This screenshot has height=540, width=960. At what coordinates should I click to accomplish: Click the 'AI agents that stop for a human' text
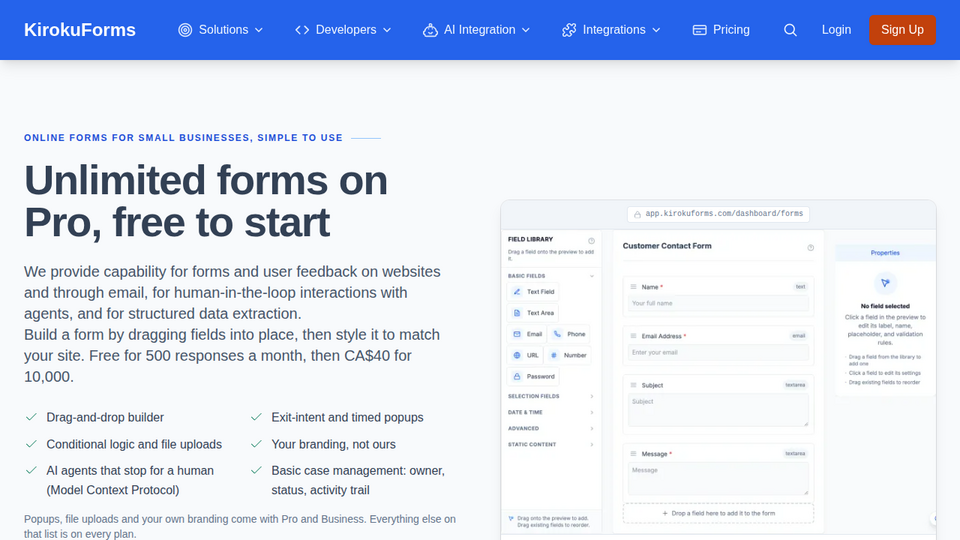coord(130,471)
